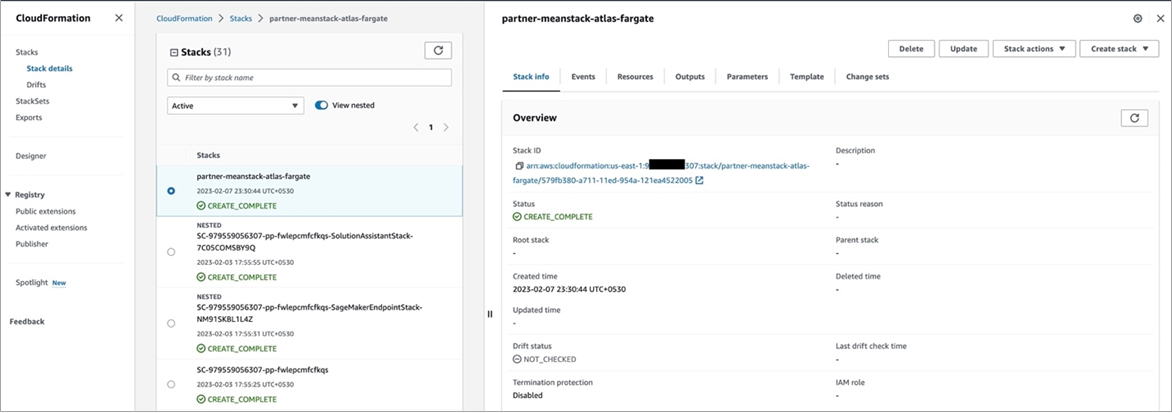
Task: Close the stack details panel
Action: pos(1160,19)
